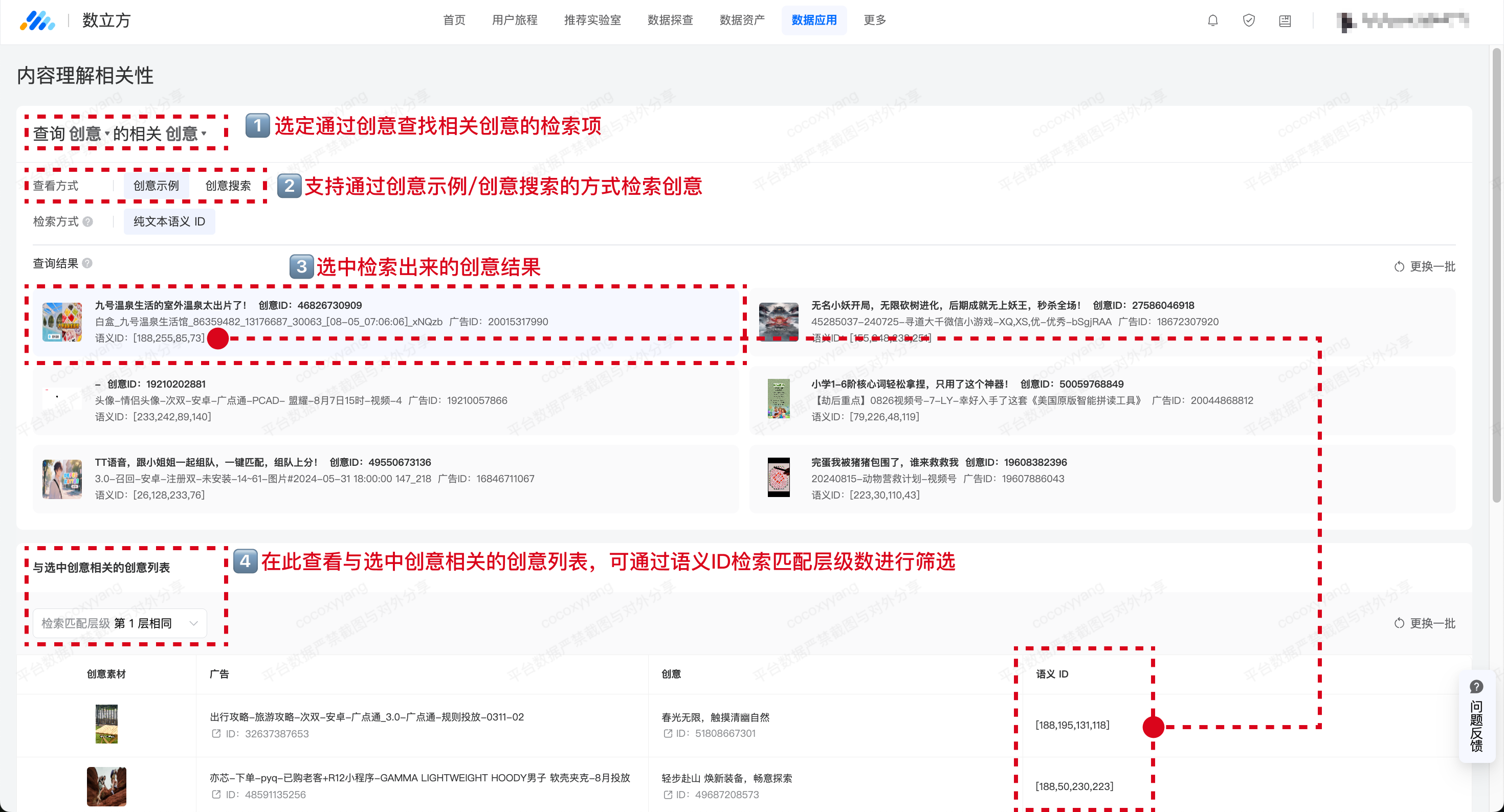Select the 九号温泉生活 creative result thumbnail
Screen dimensions: 1504x812
point(62,322)
